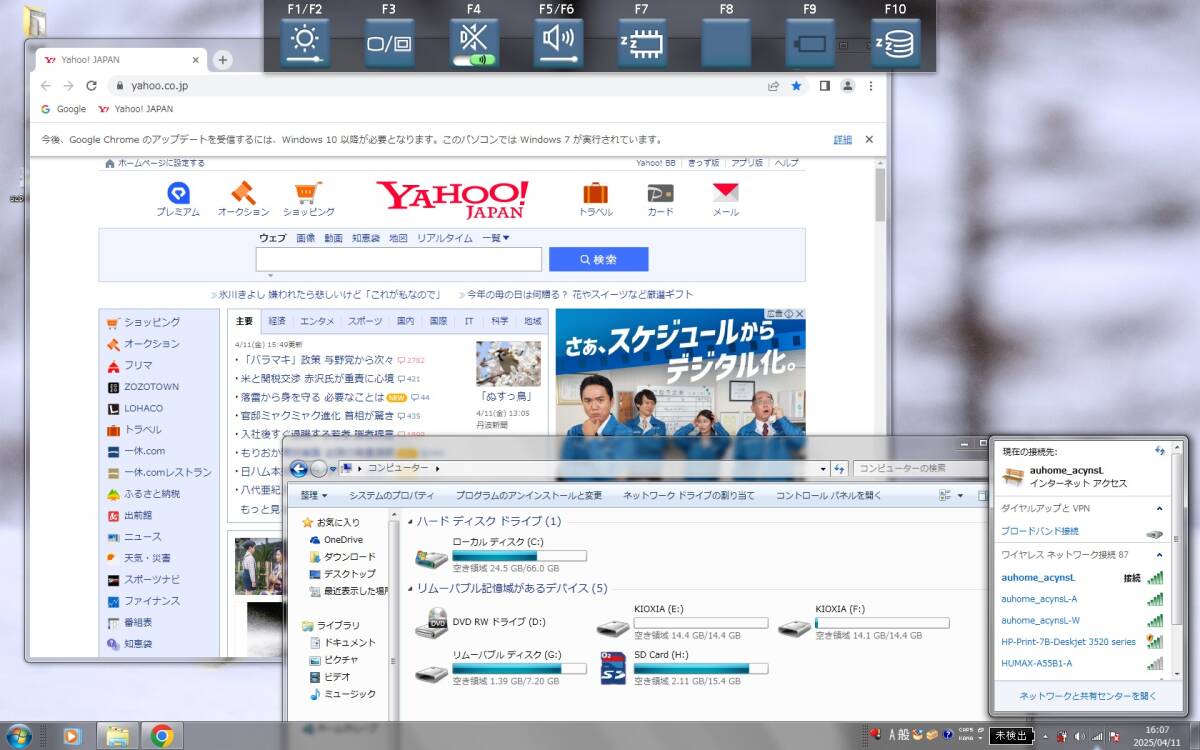This screenshot has width=1200, height=750.
Task: Collapse the ハード ディスク ドライブ group
Action: 410,521
